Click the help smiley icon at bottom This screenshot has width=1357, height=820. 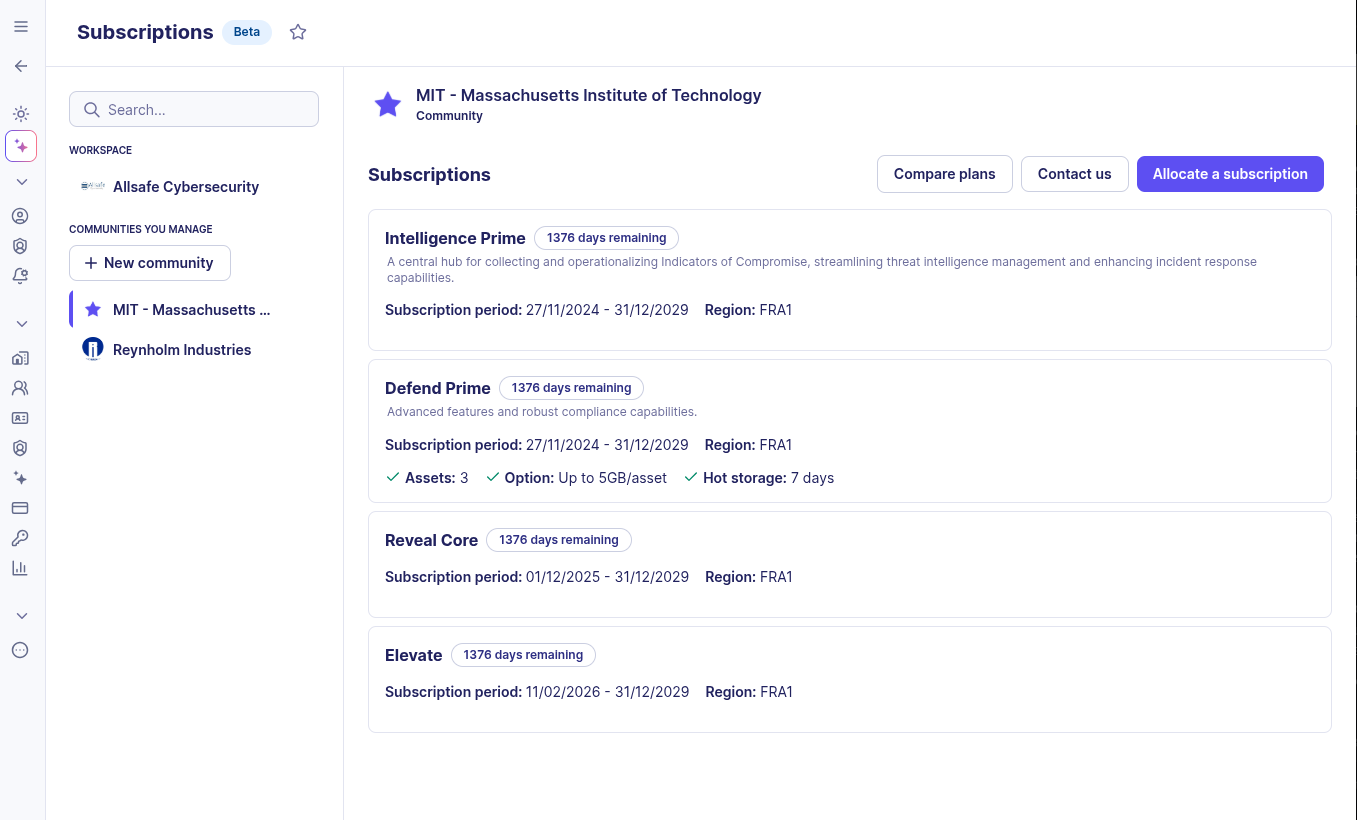[x=20, y=650]
